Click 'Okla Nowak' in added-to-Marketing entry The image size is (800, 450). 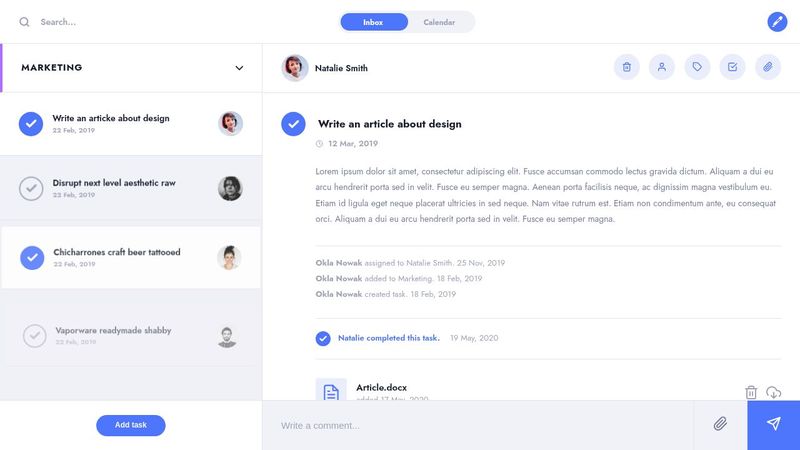[x=339, y=279]
